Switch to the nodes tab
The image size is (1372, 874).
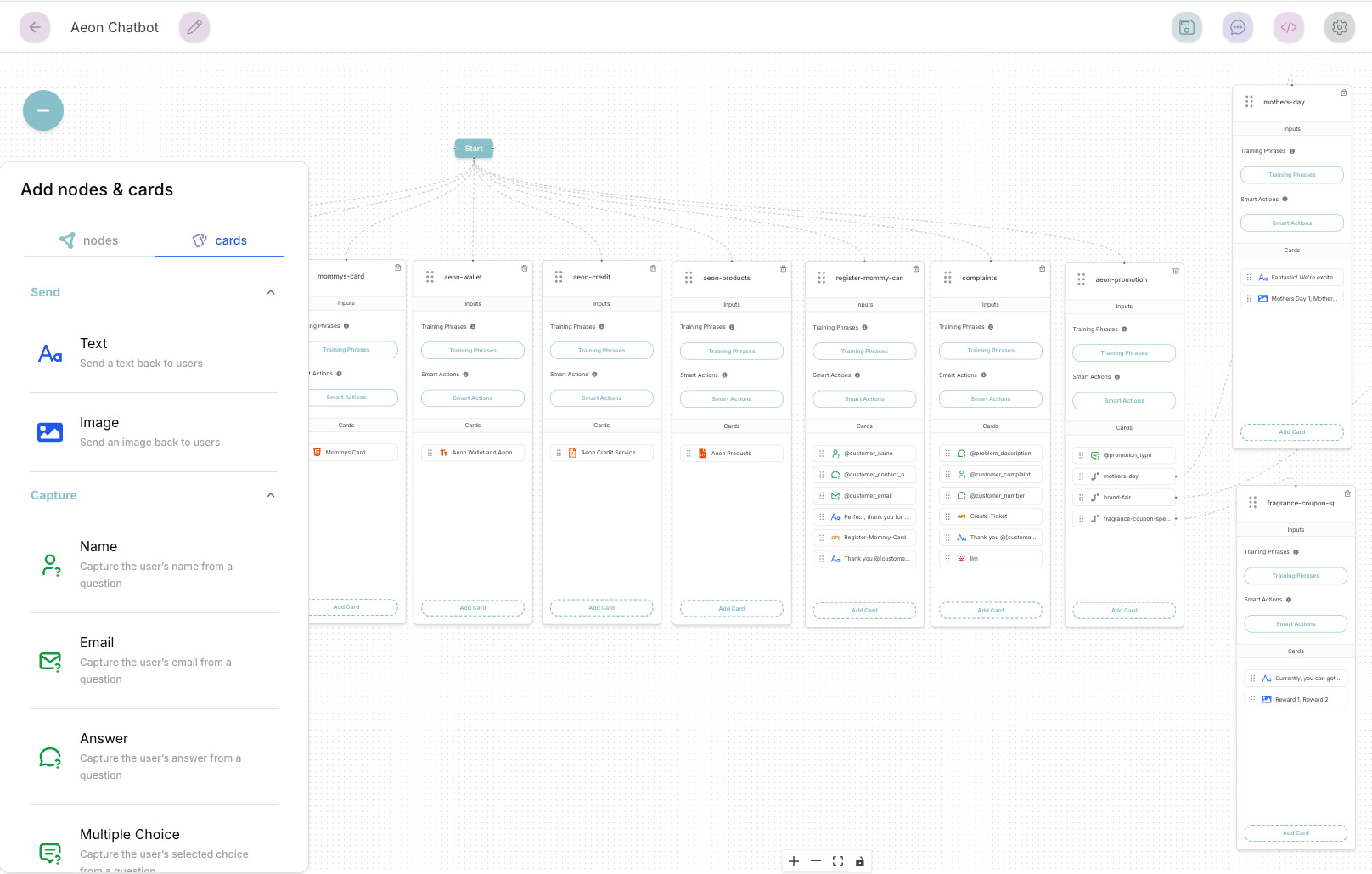pyautogui.click(x=89, y=240)
